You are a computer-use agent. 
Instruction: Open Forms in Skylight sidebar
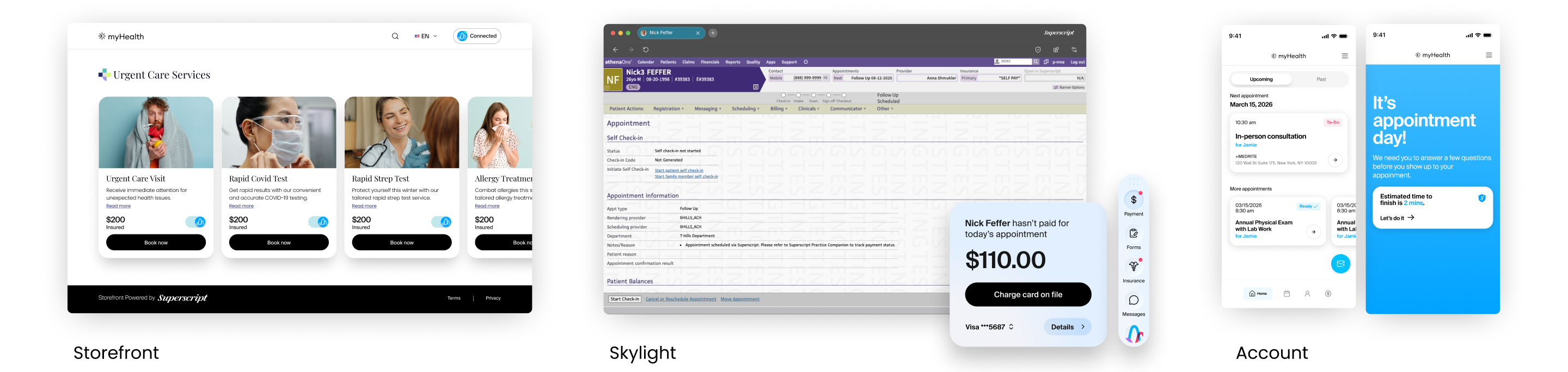tap(1134, 238)
